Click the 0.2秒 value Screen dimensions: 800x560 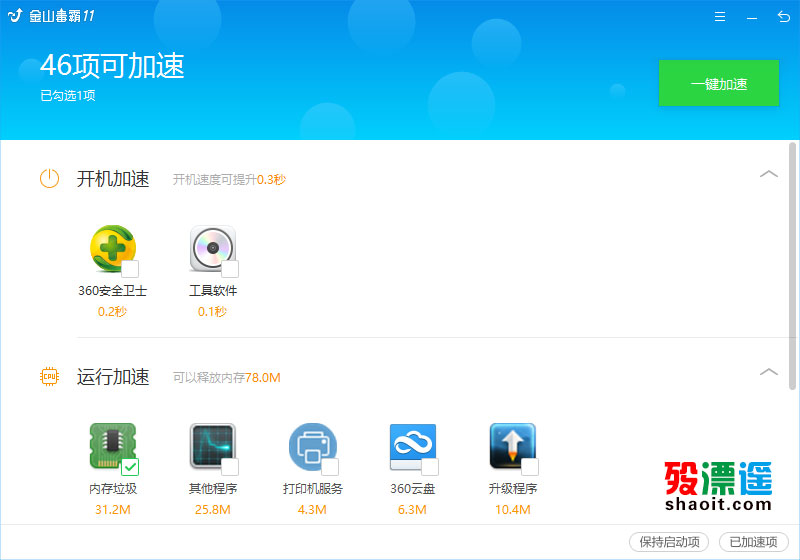tap(112, 312)
